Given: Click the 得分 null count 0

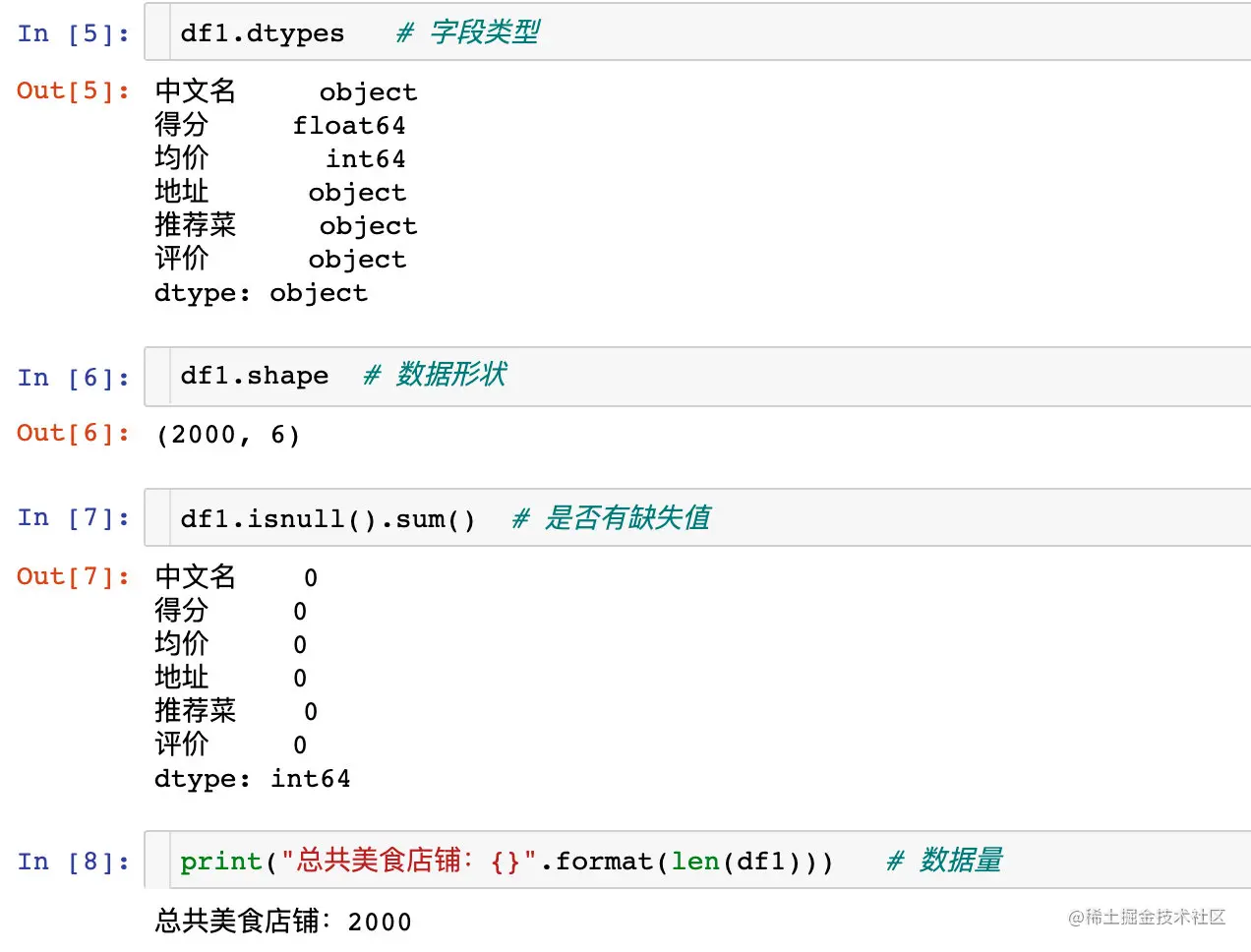Looking at the screenshot, I should coord(300,612).
